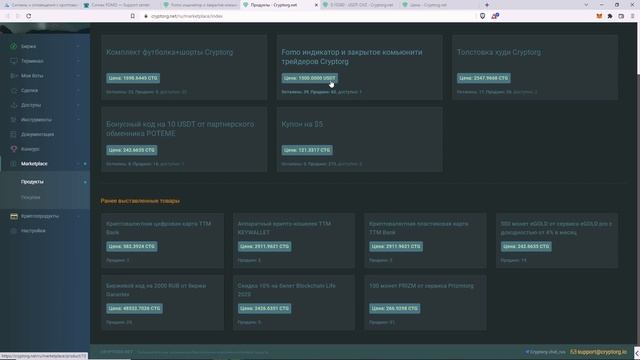Open the MetaMask fox extension icon
The image size is (640, 360).
click(x=599, y=16)
